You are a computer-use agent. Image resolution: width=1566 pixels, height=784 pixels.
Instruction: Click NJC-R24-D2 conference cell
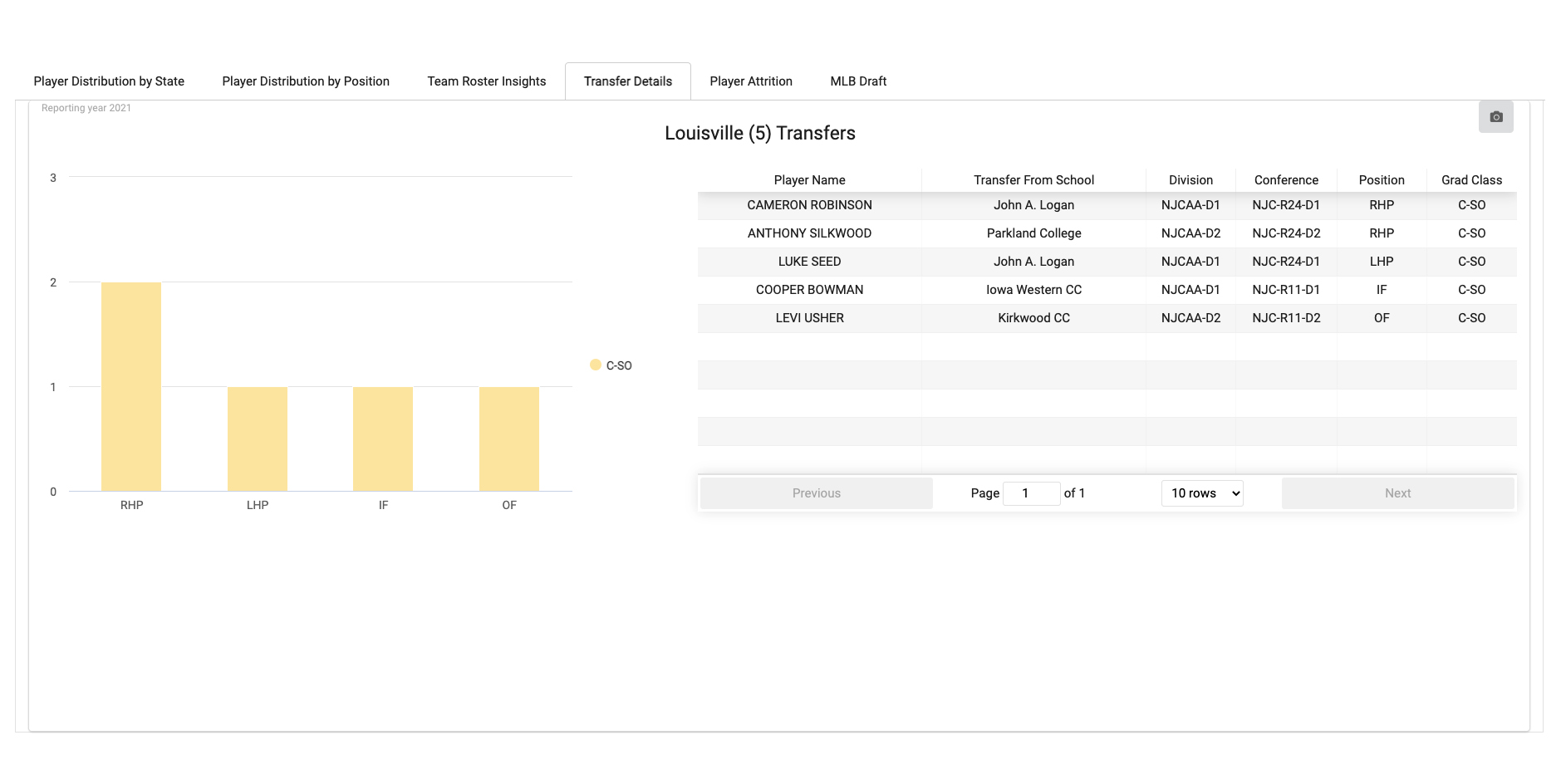pos(1287,233)
